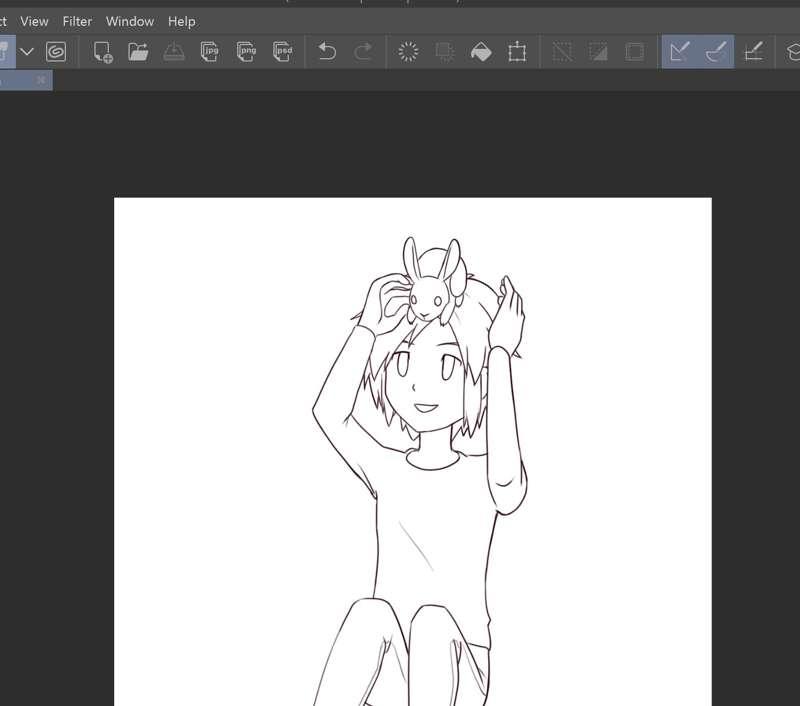Export the image as jpg
This screenshot has height=706, width=800.
coord(210,52)
